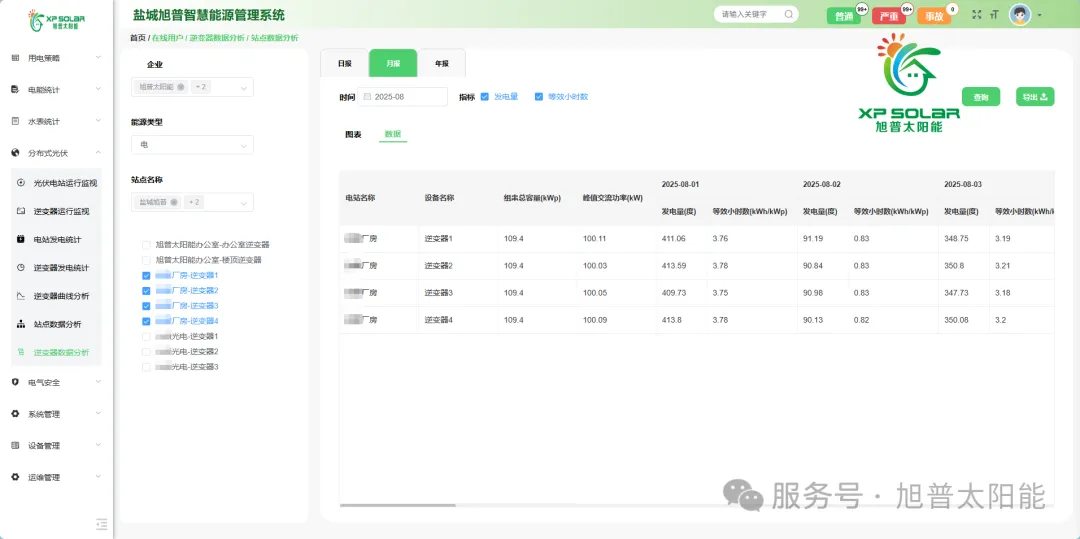This screenshot has width=1080, height=539.
Task: Uncheck the 厂房-逆变器2 checkbox
Action: pos(146,290)
